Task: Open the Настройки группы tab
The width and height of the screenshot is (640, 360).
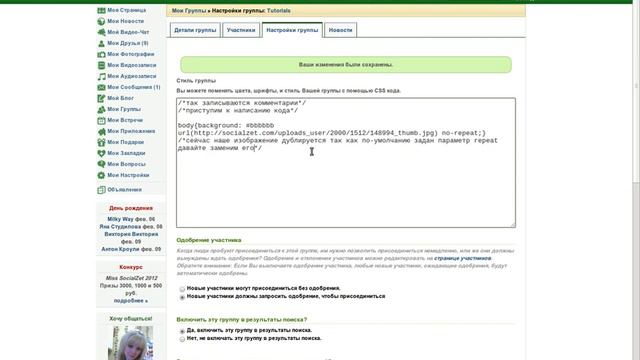Action: pyautogui.click(x=292, y=30)
